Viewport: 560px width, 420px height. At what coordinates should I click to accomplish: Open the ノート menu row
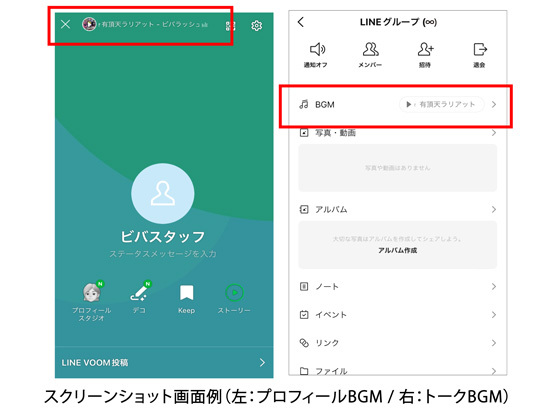(398, 286)
